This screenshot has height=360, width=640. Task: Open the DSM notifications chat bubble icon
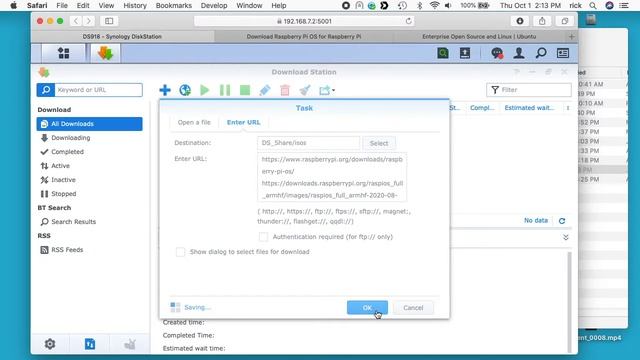pos(497,53)
